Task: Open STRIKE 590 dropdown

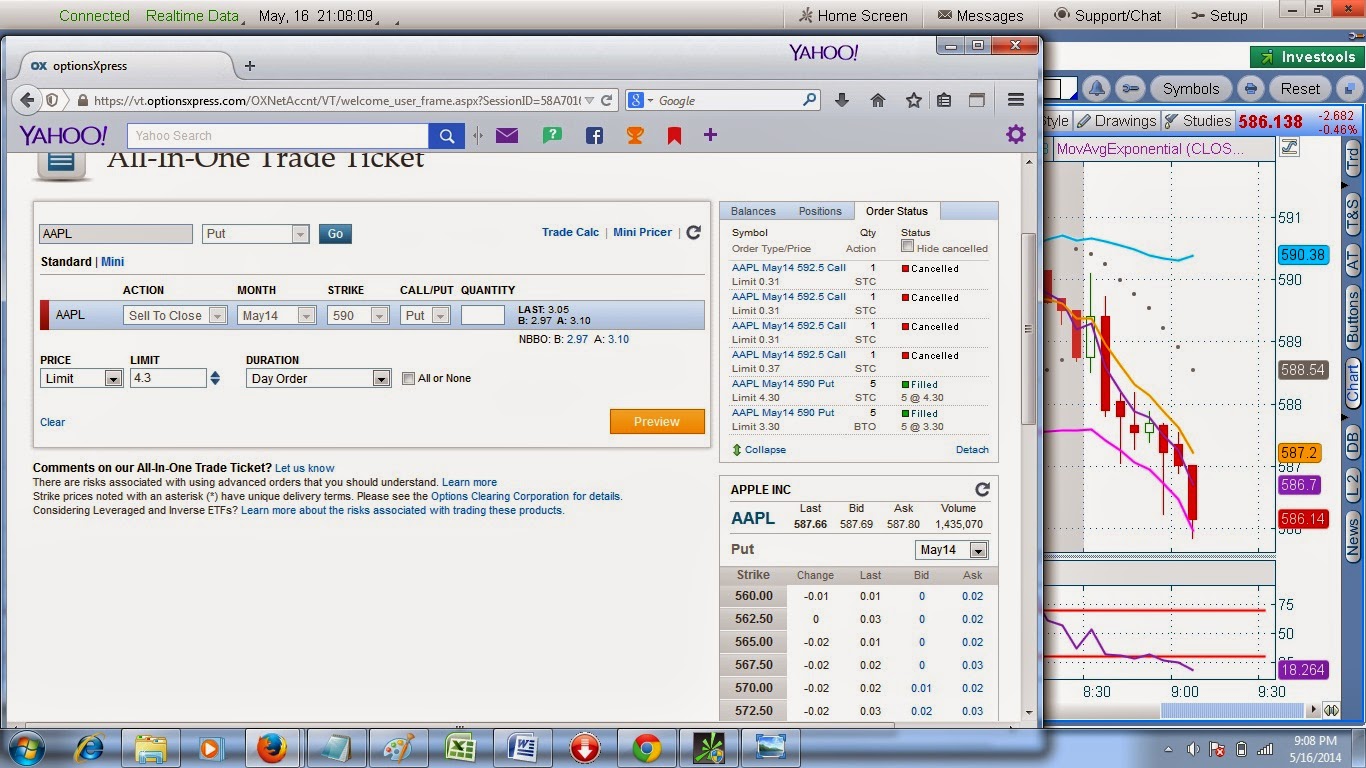Action: [x=357, y=315]
